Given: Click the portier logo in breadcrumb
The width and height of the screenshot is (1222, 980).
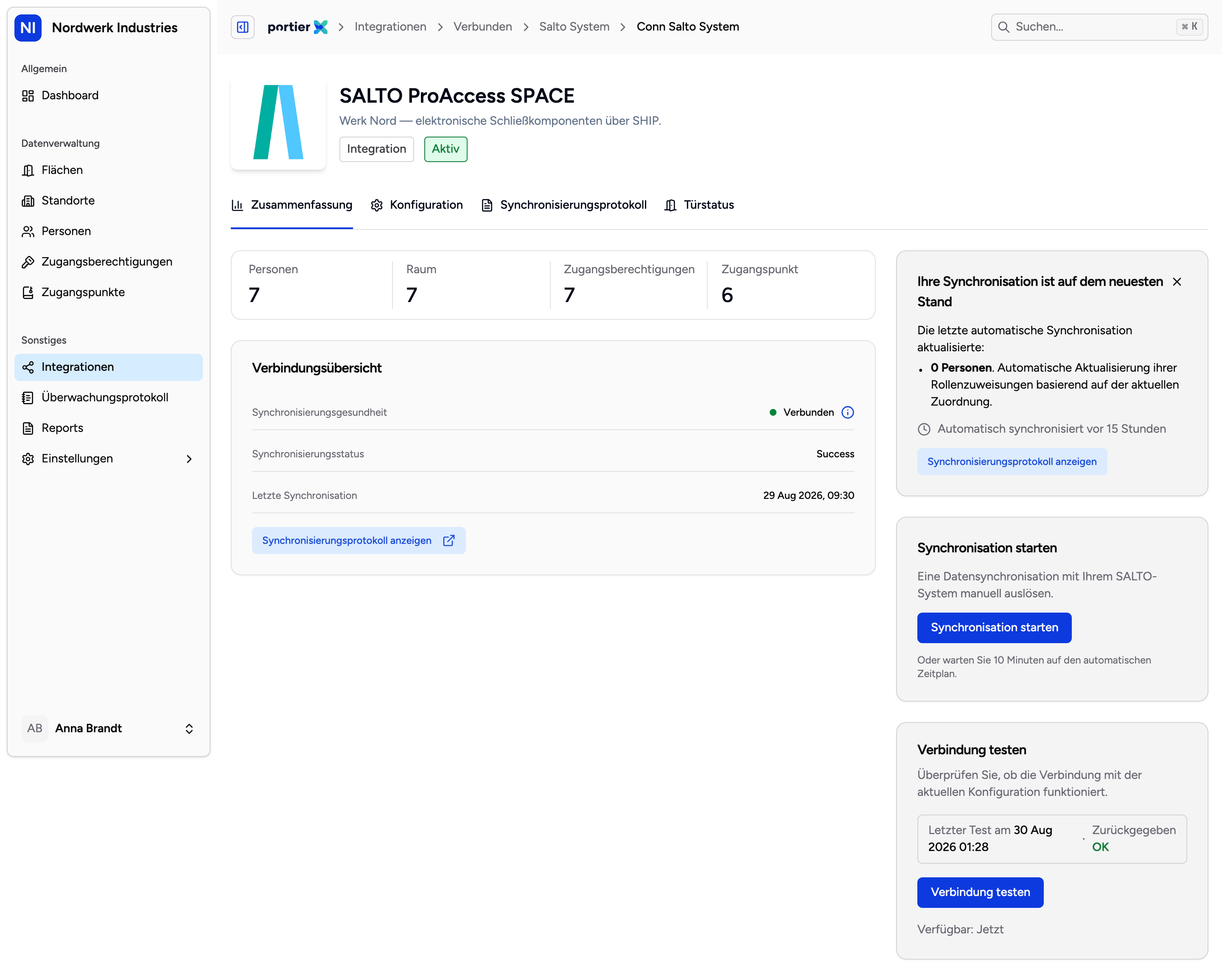Looking at the screenshot, I should [x=297, y=27].
